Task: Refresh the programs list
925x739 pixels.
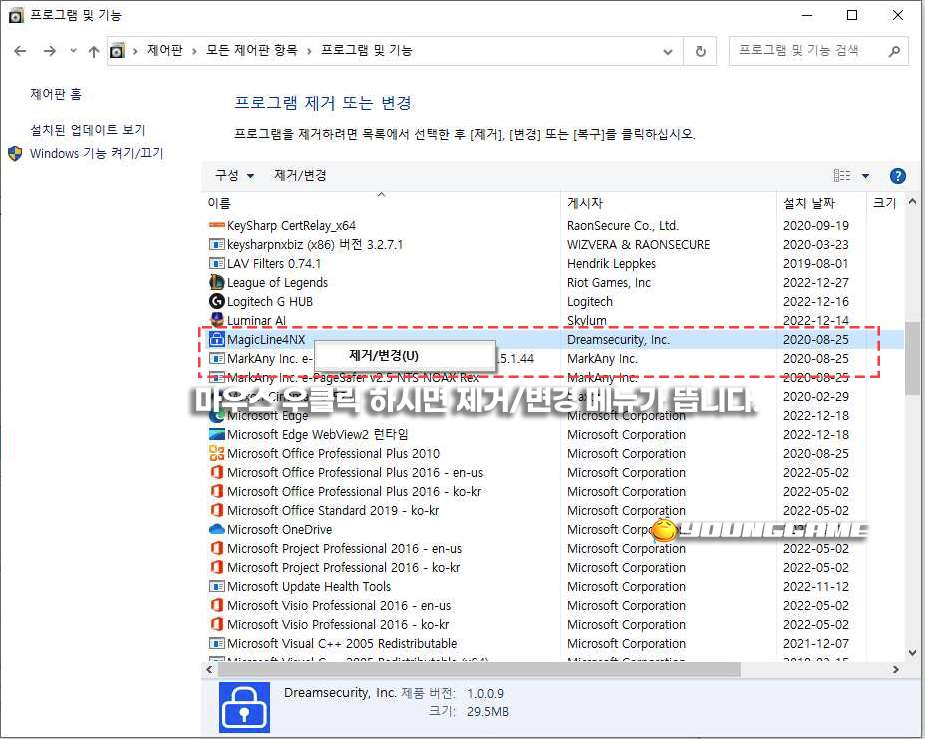Action: 700,51
